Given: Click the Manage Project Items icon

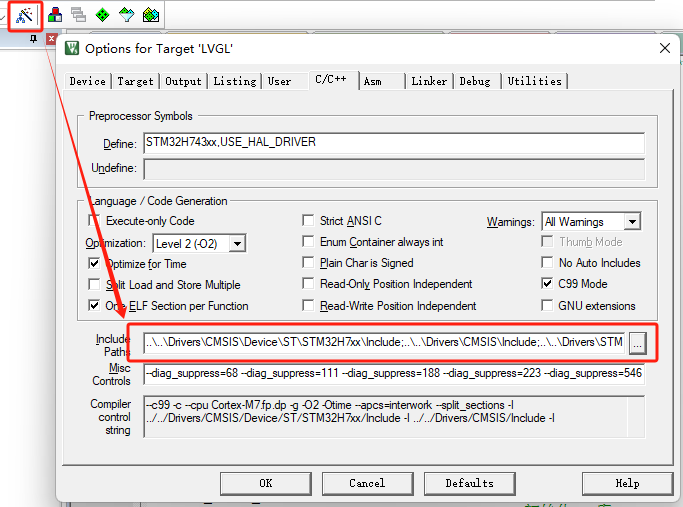Looking at the screenshot, I should (x=55, y=15).
